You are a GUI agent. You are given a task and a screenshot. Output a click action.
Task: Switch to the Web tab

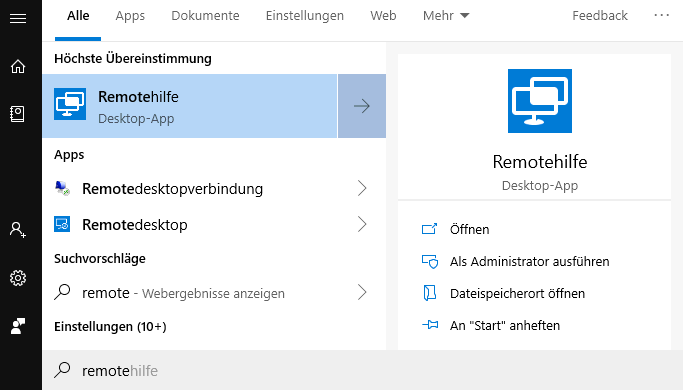click(383, 16)
